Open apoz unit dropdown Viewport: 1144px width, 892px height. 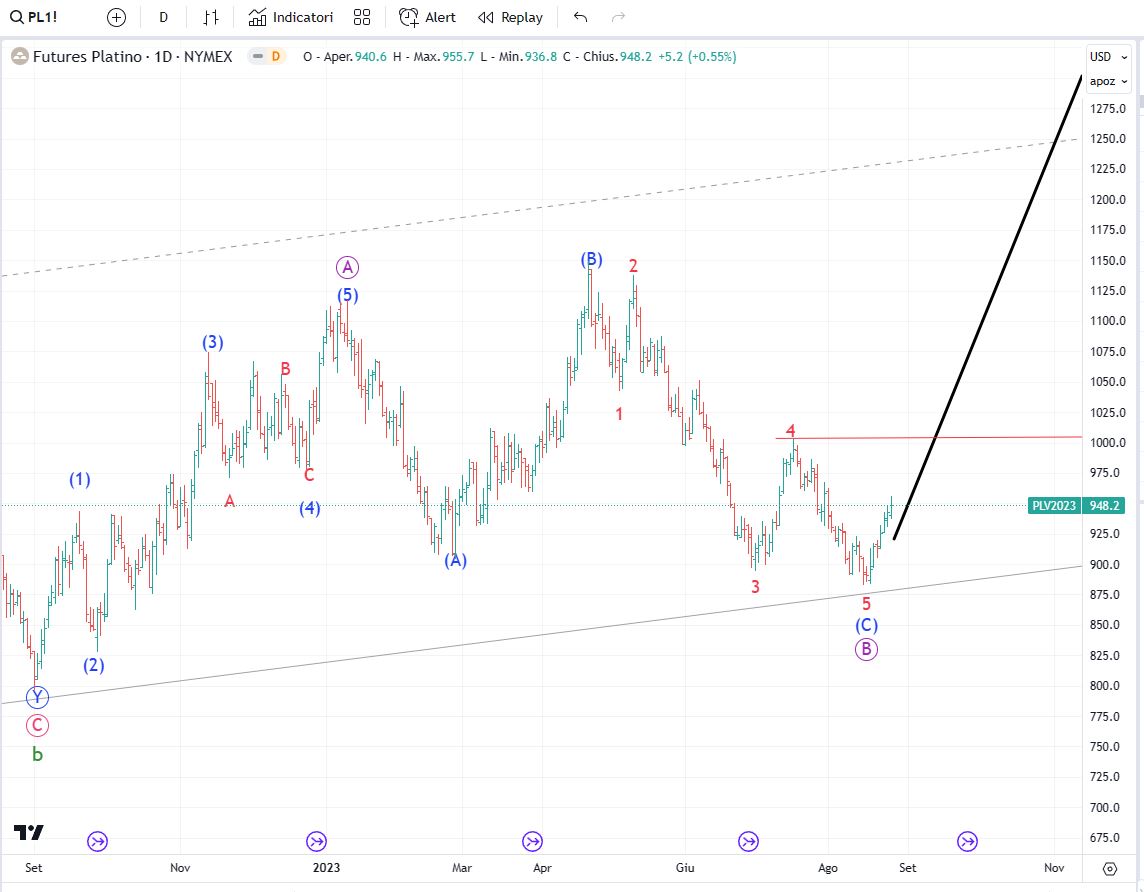(x=1108, y=81)
